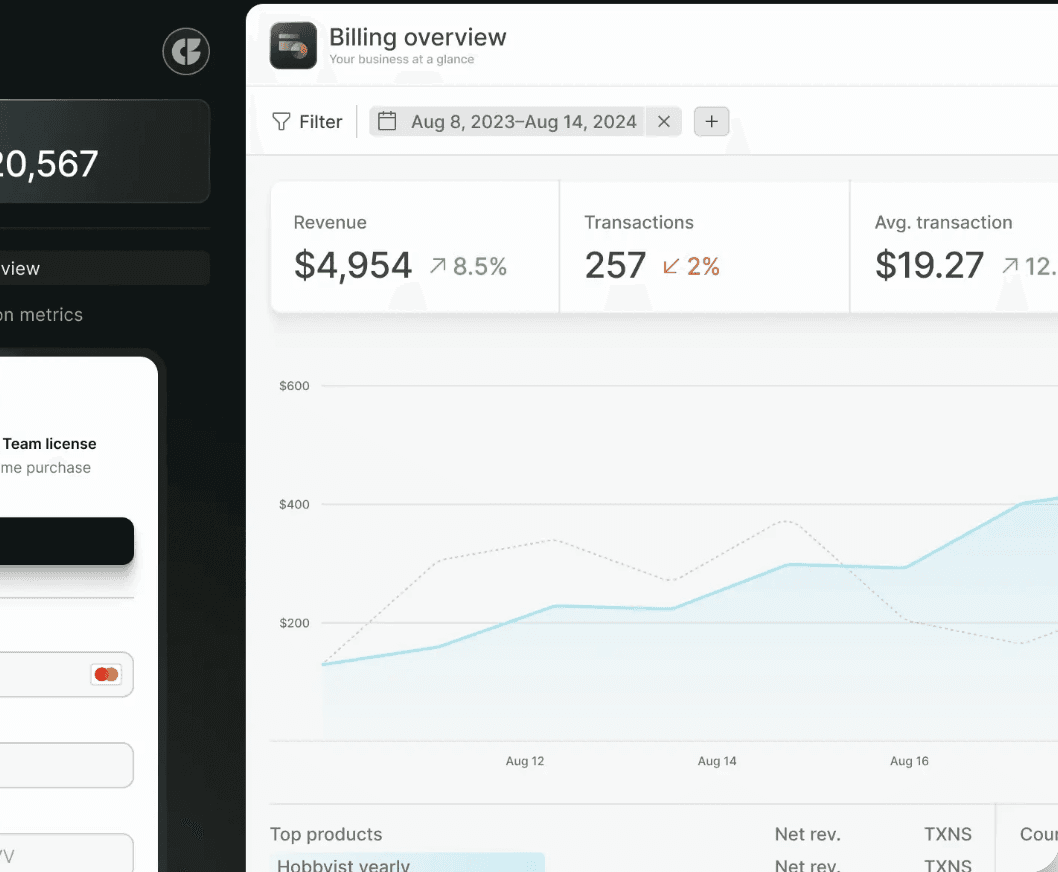The width and height of the screenshot is (1058, 872).
Task: Click the Aug 12 axis label
Action: (525, 761)
